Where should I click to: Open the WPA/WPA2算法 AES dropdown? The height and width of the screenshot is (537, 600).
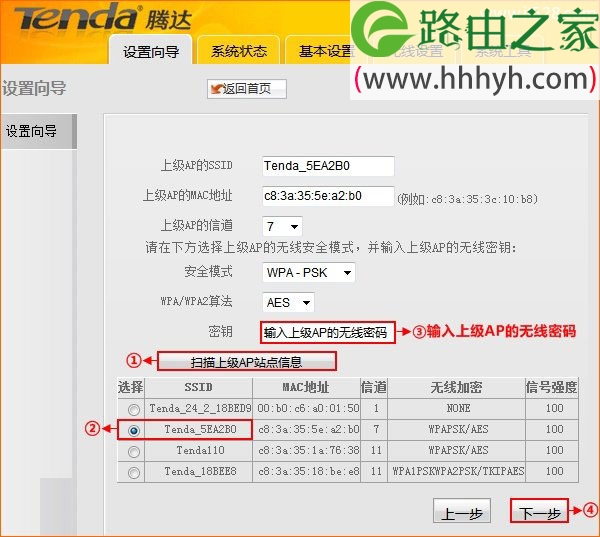point(288,302)
